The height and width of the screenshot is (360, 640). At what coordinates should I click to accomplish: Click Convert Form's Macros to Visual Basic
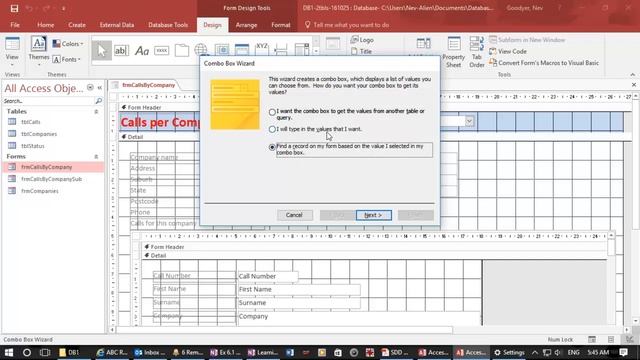[x=544, y=63]
